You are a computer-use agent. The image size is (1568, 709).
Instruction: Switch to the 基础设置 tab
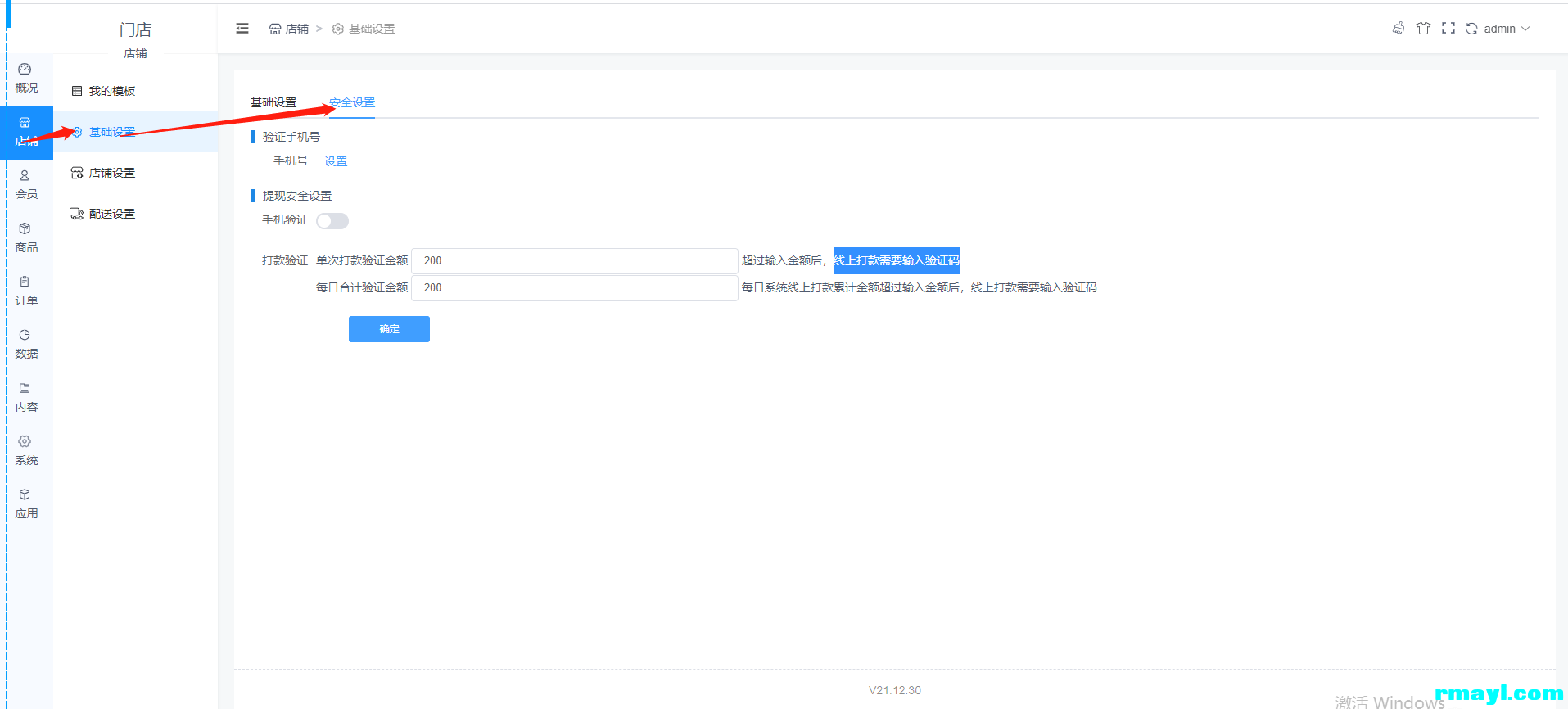coord(273,102)
